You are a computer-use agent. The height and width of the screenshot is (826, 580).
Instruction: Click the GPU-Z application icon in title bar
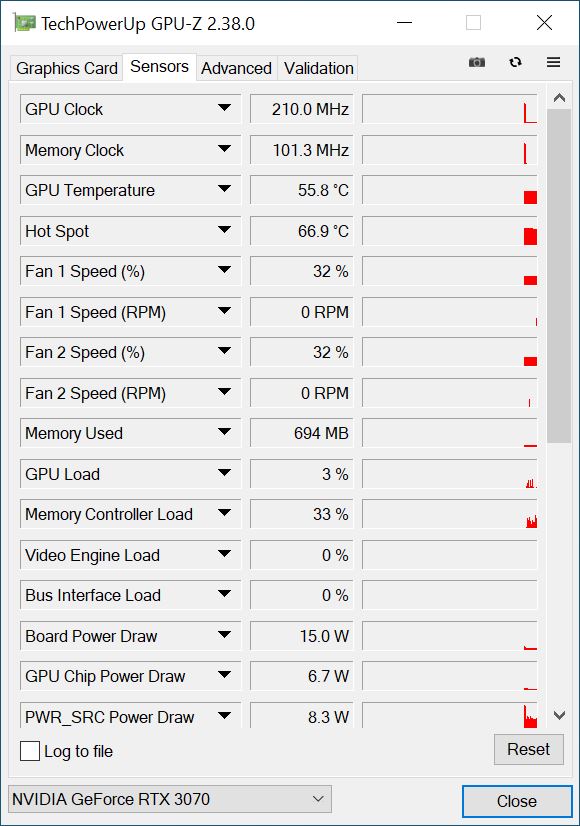(24, 23)
